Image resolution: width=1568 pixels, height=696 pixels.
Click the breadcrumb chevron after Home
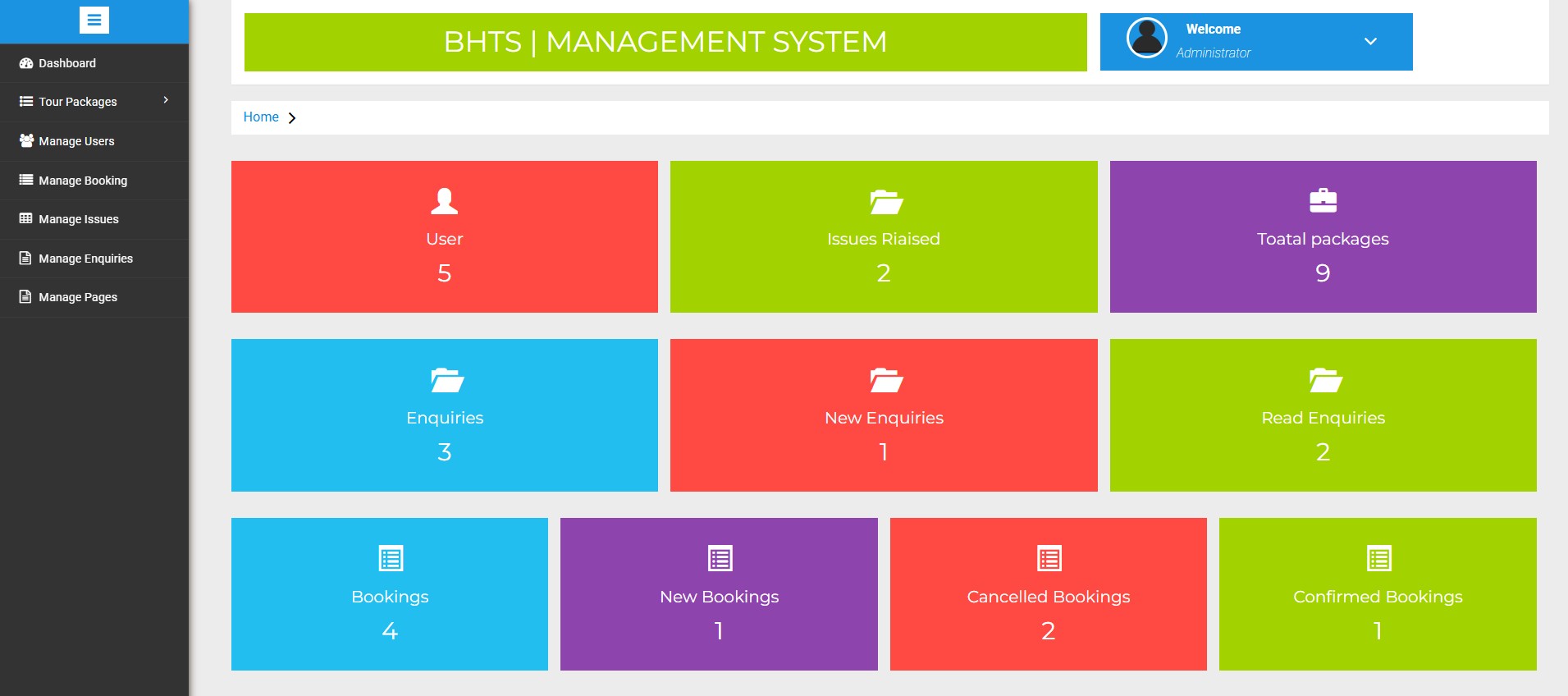pyautogui.click(x=291, y=118)
